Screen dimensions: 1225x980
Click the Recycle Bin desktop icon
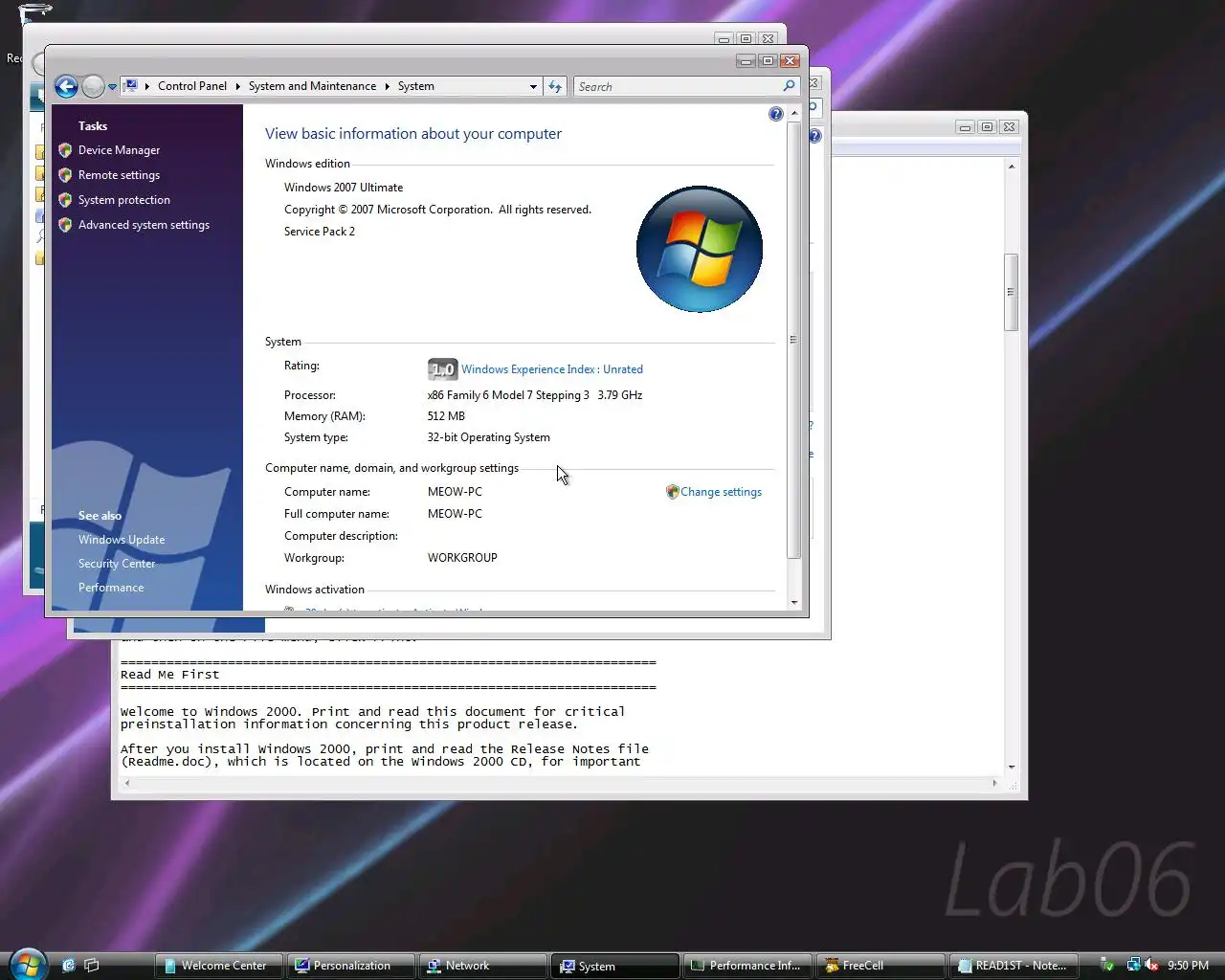coord(35,13)
